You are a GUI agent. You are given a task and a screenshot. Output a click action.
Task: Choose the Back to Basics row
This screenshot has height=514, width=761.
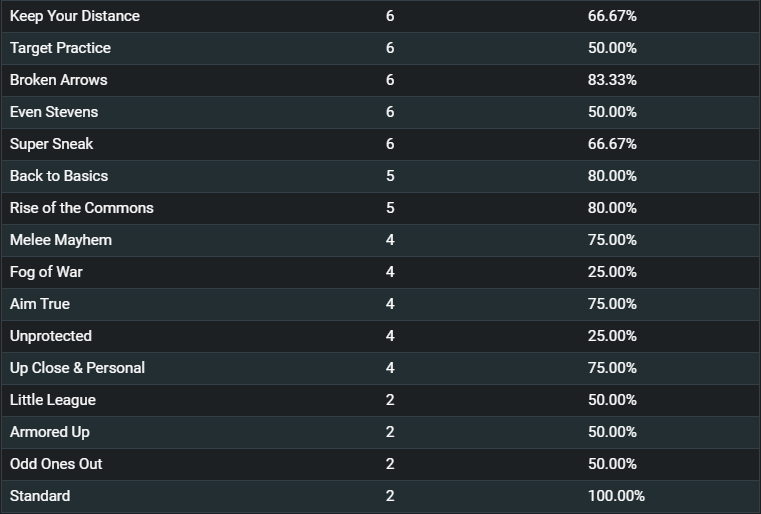coord(380,176)
